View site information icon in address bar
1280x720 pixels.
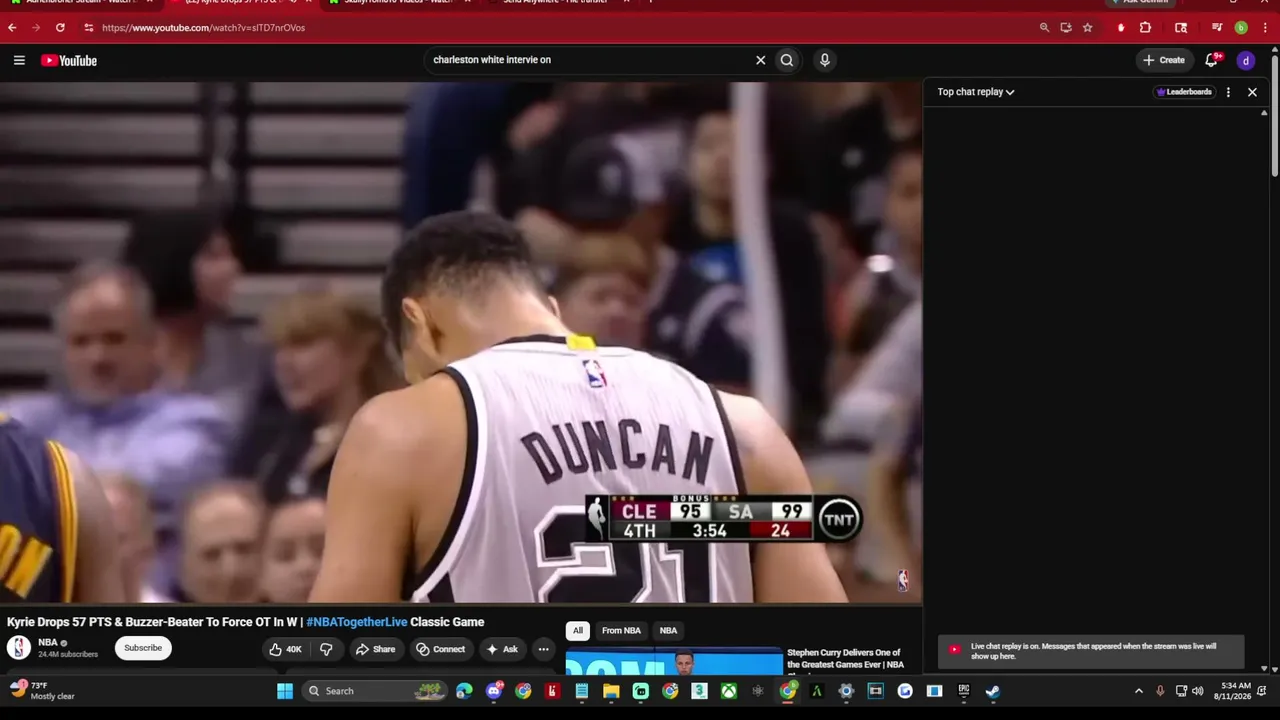(88, 28)
